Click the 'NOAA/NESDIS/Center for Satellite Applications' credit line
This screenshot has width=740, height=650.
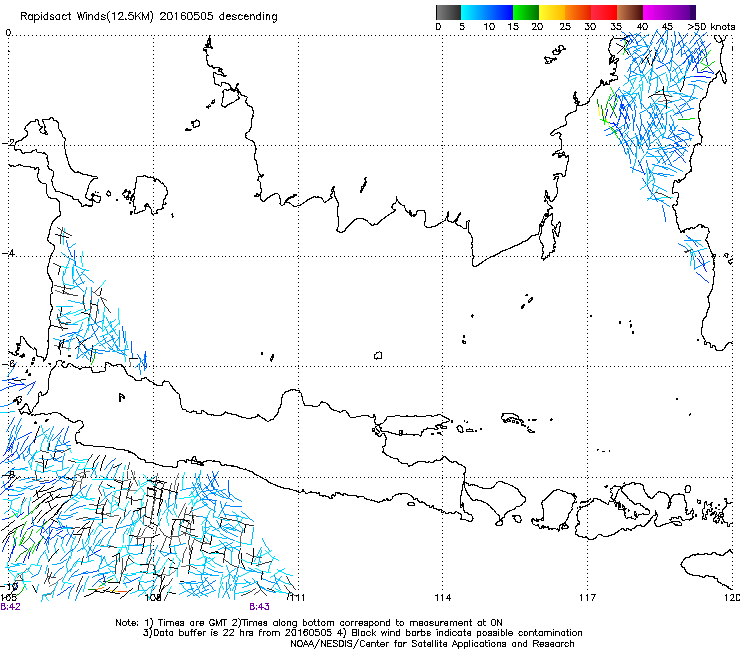(x=432, y=644)
